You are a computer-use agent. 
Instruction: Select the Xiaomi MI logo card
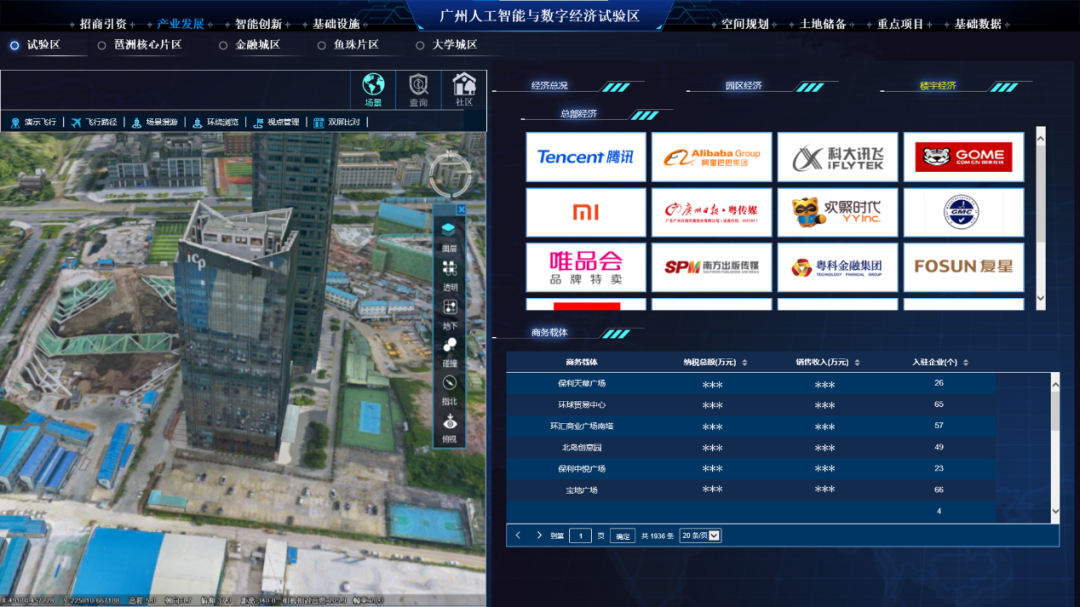click(586, 212)
